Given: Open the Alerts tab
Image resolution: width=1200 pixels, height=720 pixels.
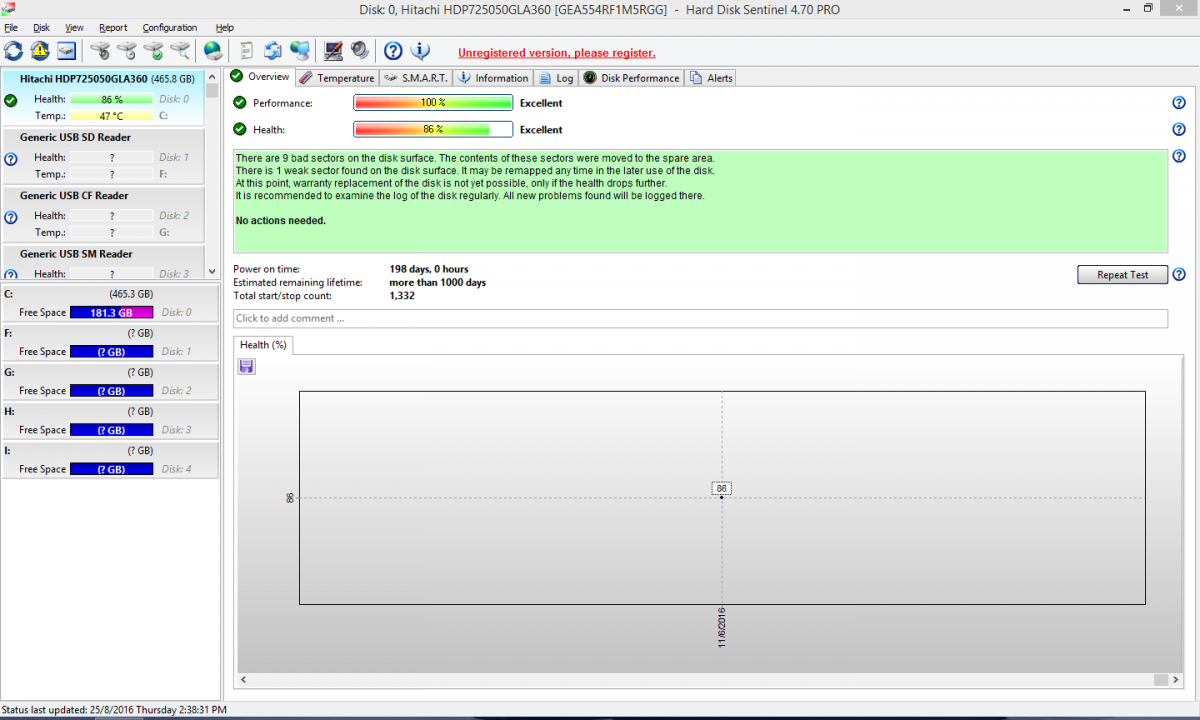Looking at the screenshot, I should 711,78.
